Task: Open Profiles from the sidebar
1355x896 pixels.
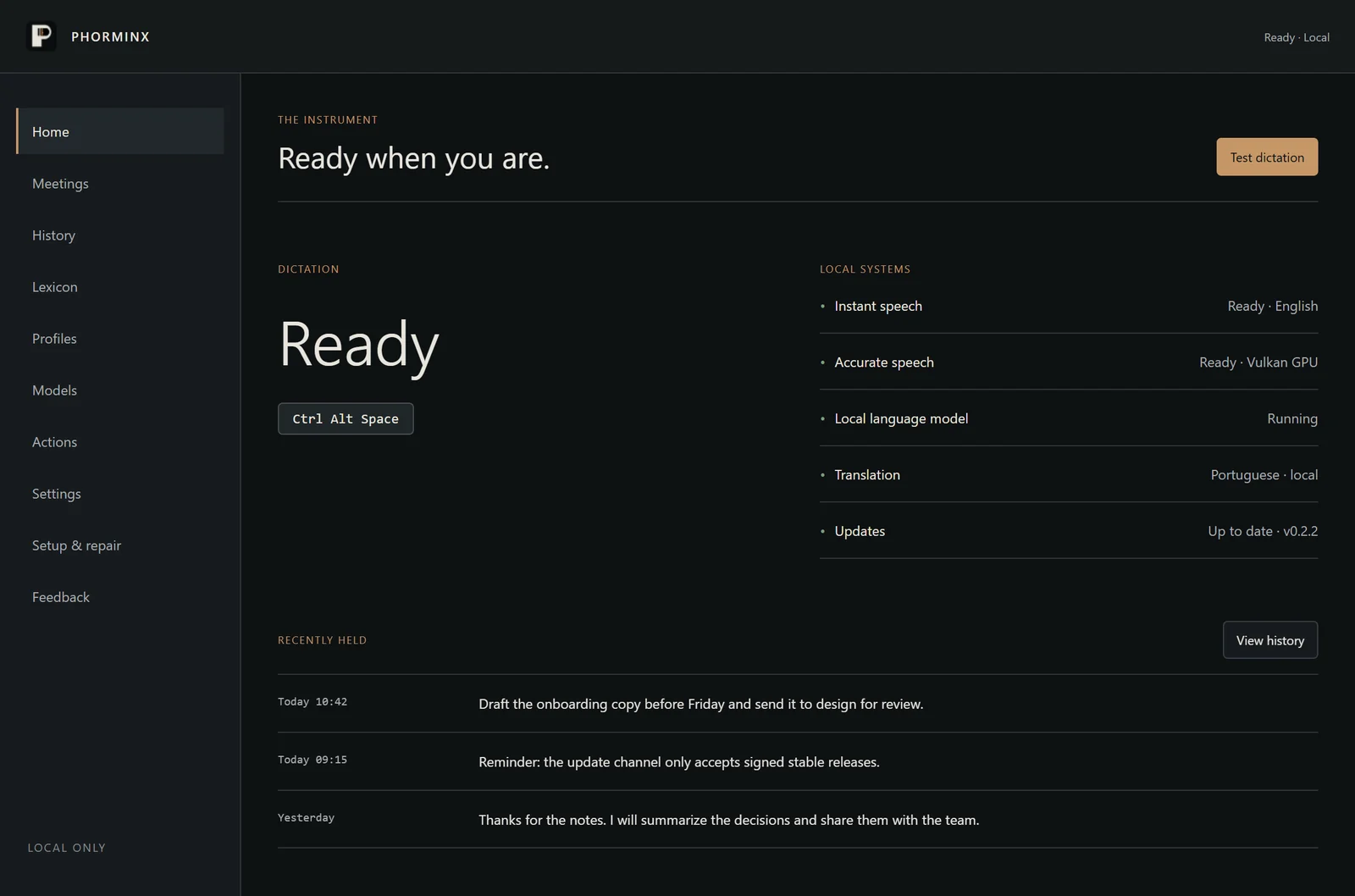Action: [x=119, y=338]
